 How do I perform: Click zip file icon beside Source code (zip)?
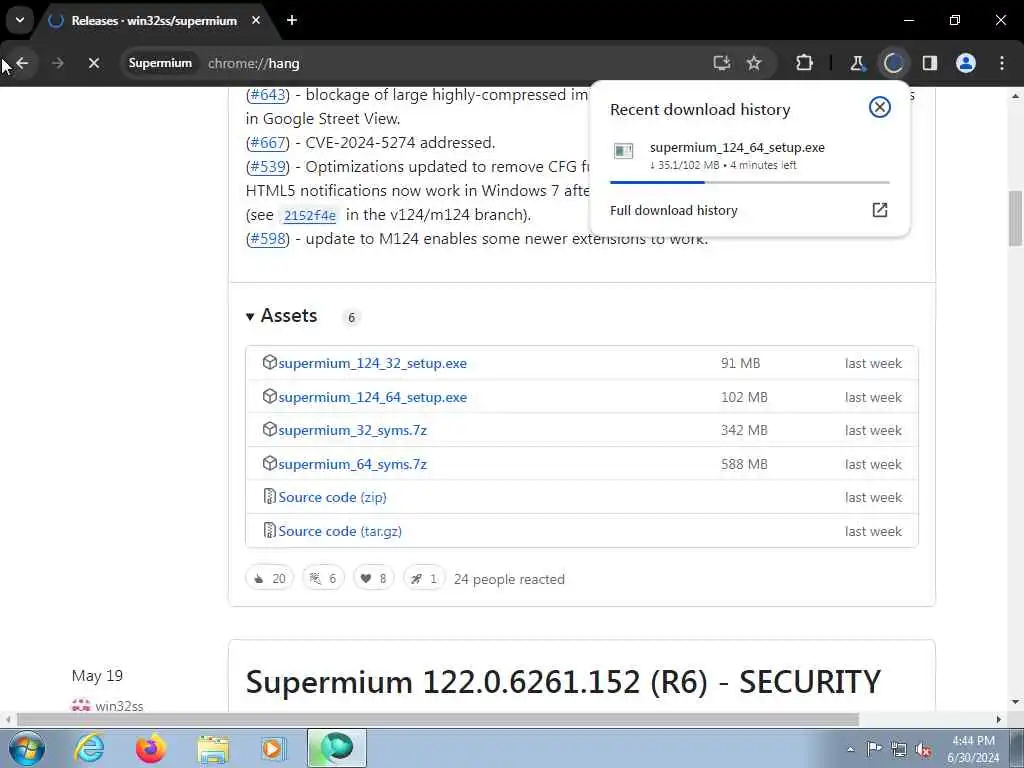pyautogui.click(x=269, y=496)
